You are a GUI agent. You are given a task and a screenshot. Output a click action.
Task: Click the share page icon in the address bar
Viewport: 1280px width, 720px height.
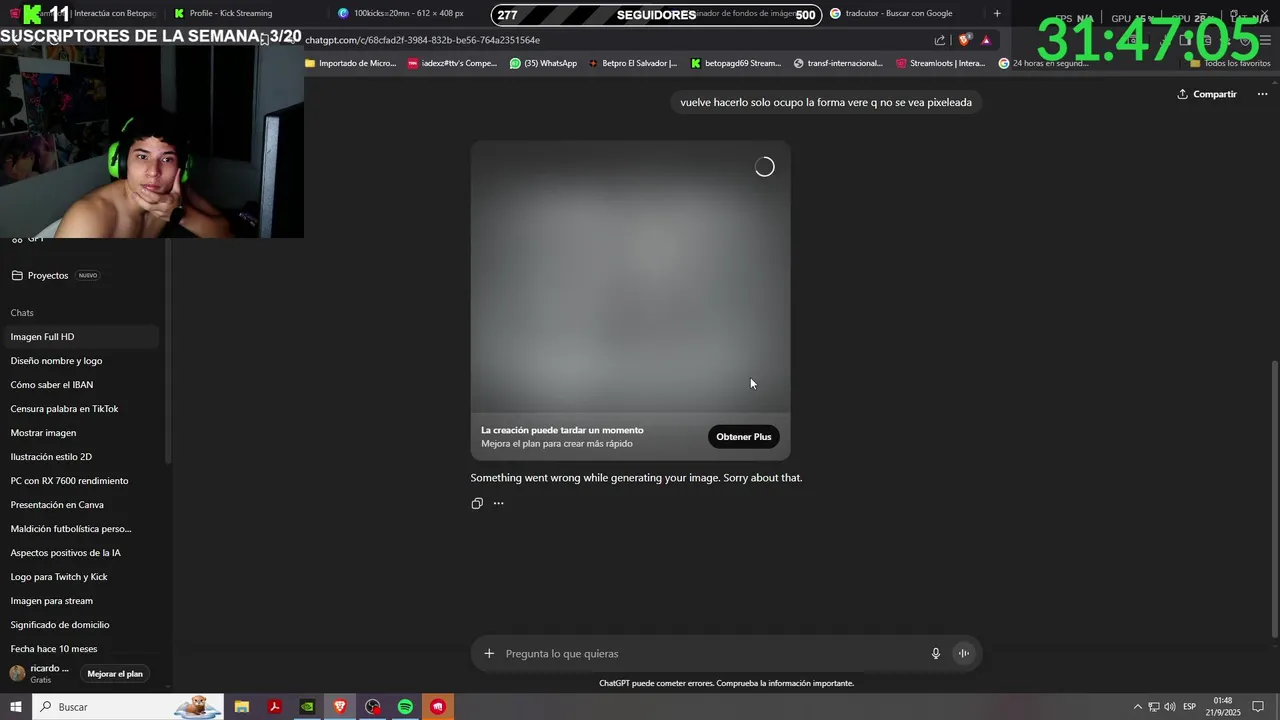pyautogui.click(x=940, y=40)
